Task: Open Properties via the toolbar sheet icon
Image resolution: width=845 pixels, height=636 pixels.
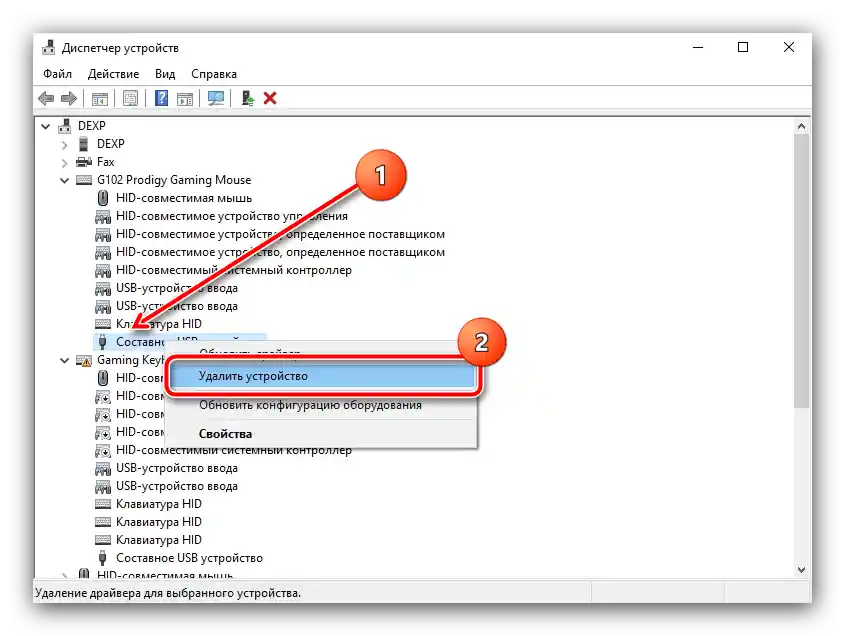Action: (x=130, y=98)
